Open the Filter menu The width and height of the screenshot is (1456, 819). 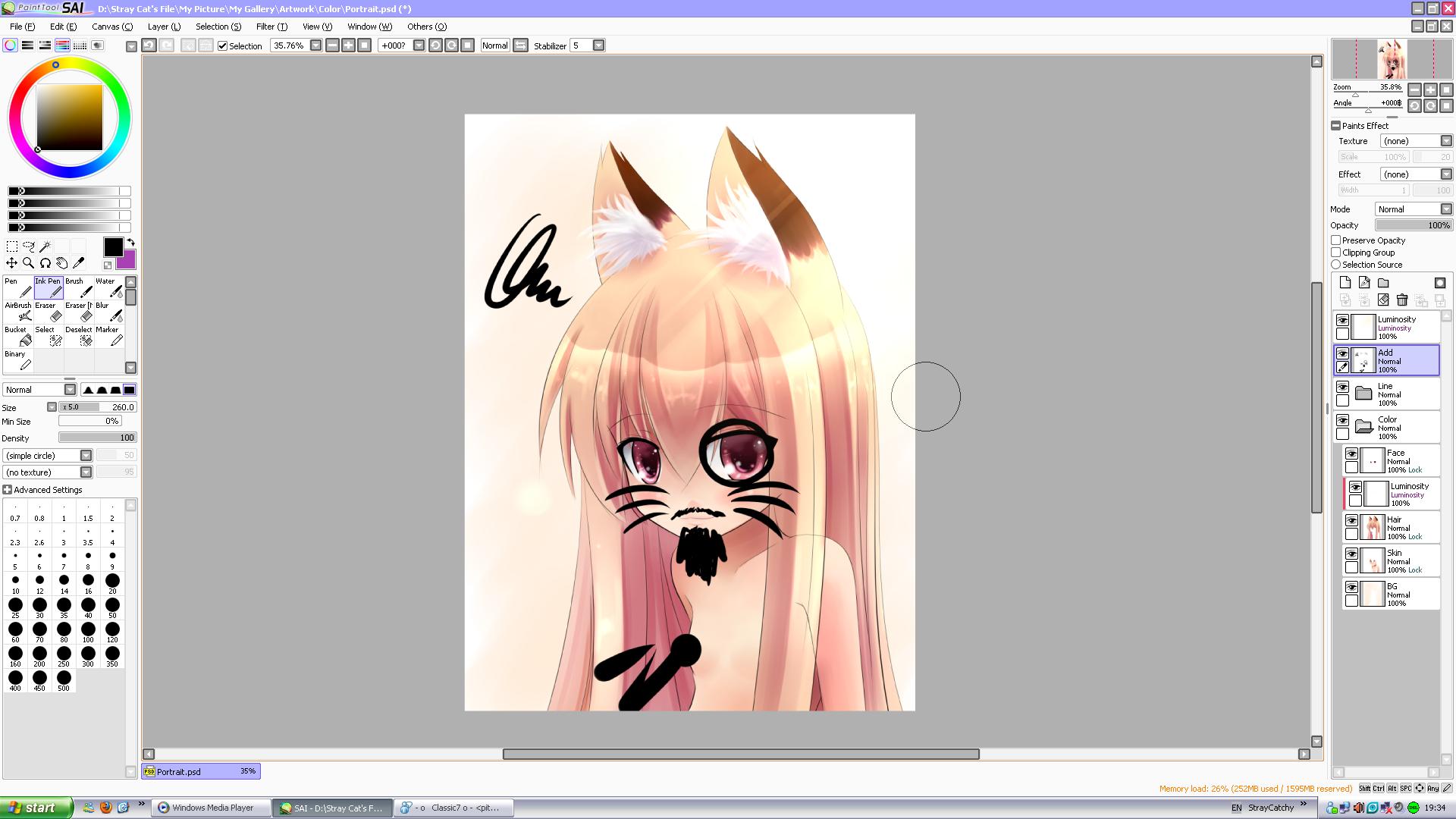271,27
